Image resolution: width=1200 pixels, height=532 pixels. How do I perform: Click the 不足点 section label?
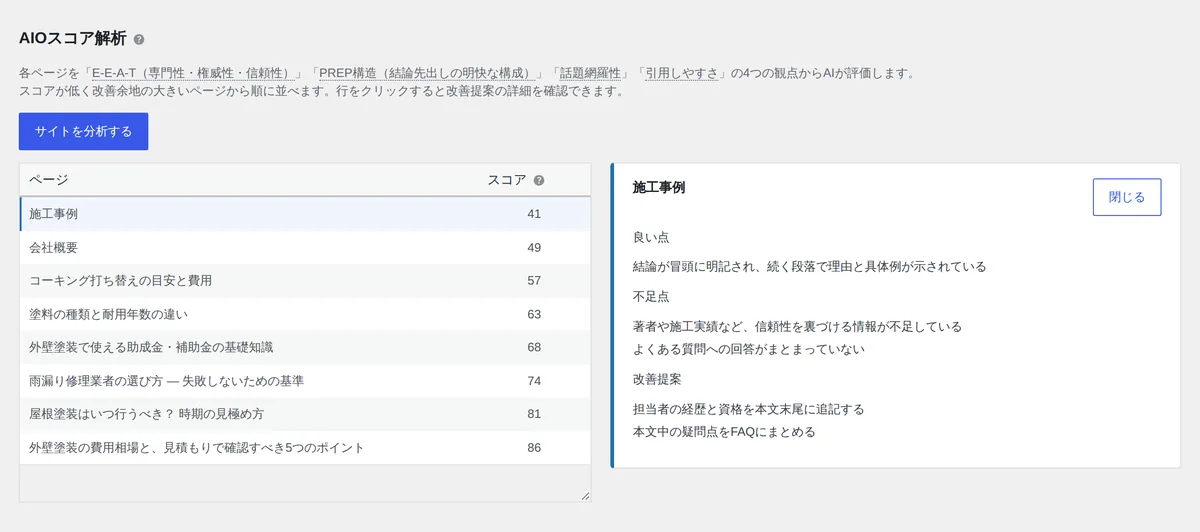click(x=651, y=297)
